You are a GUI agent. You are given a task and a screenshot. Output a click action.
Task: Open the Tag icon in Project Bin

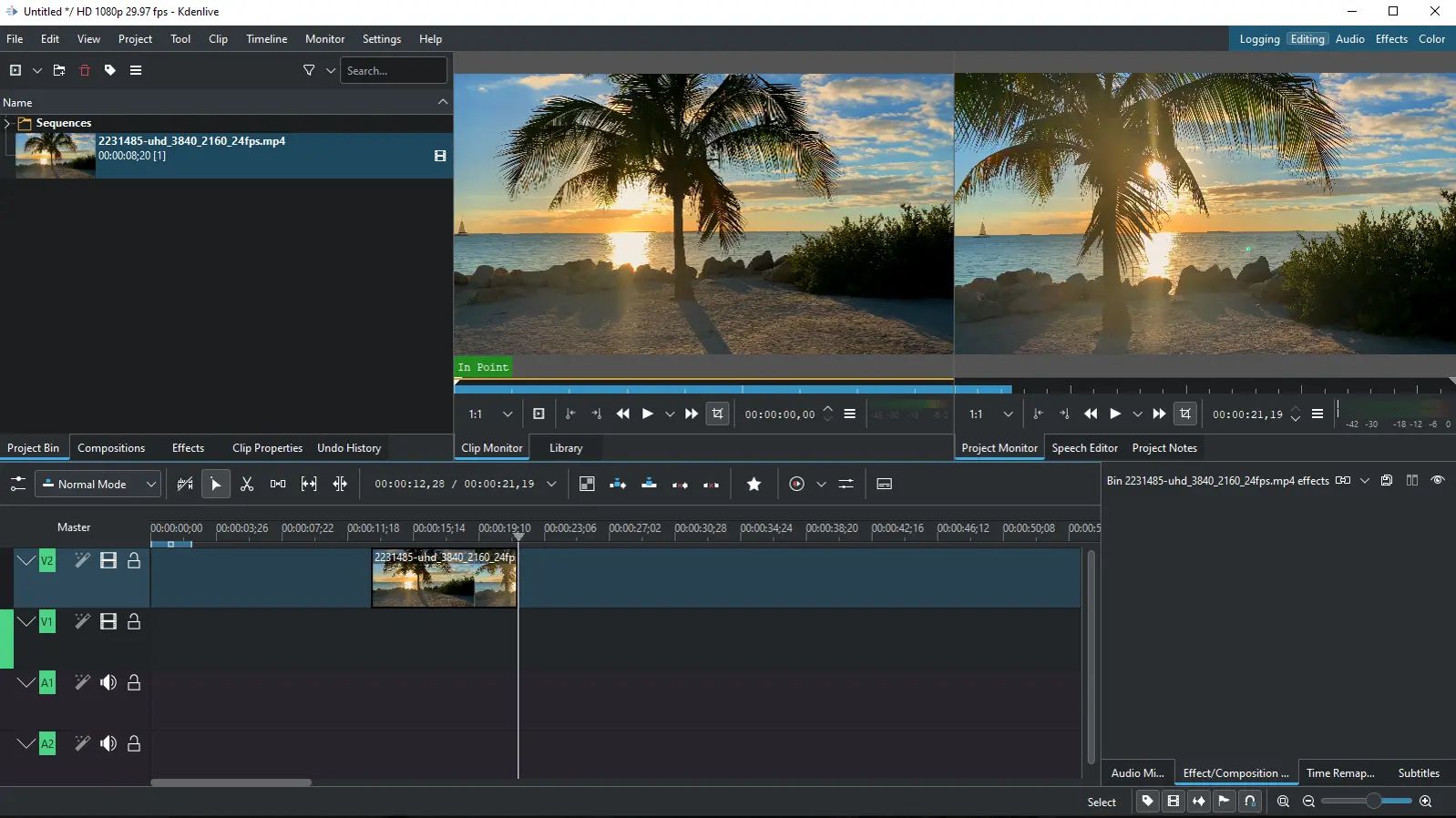click(x=110, y=71)
